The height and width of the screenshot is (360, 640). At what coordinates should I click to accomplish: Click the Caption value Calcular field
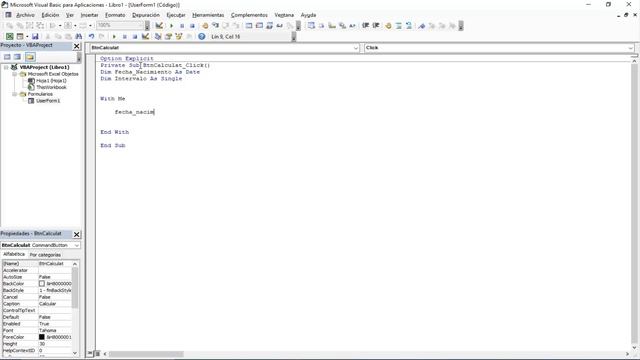tap(55, 304)
